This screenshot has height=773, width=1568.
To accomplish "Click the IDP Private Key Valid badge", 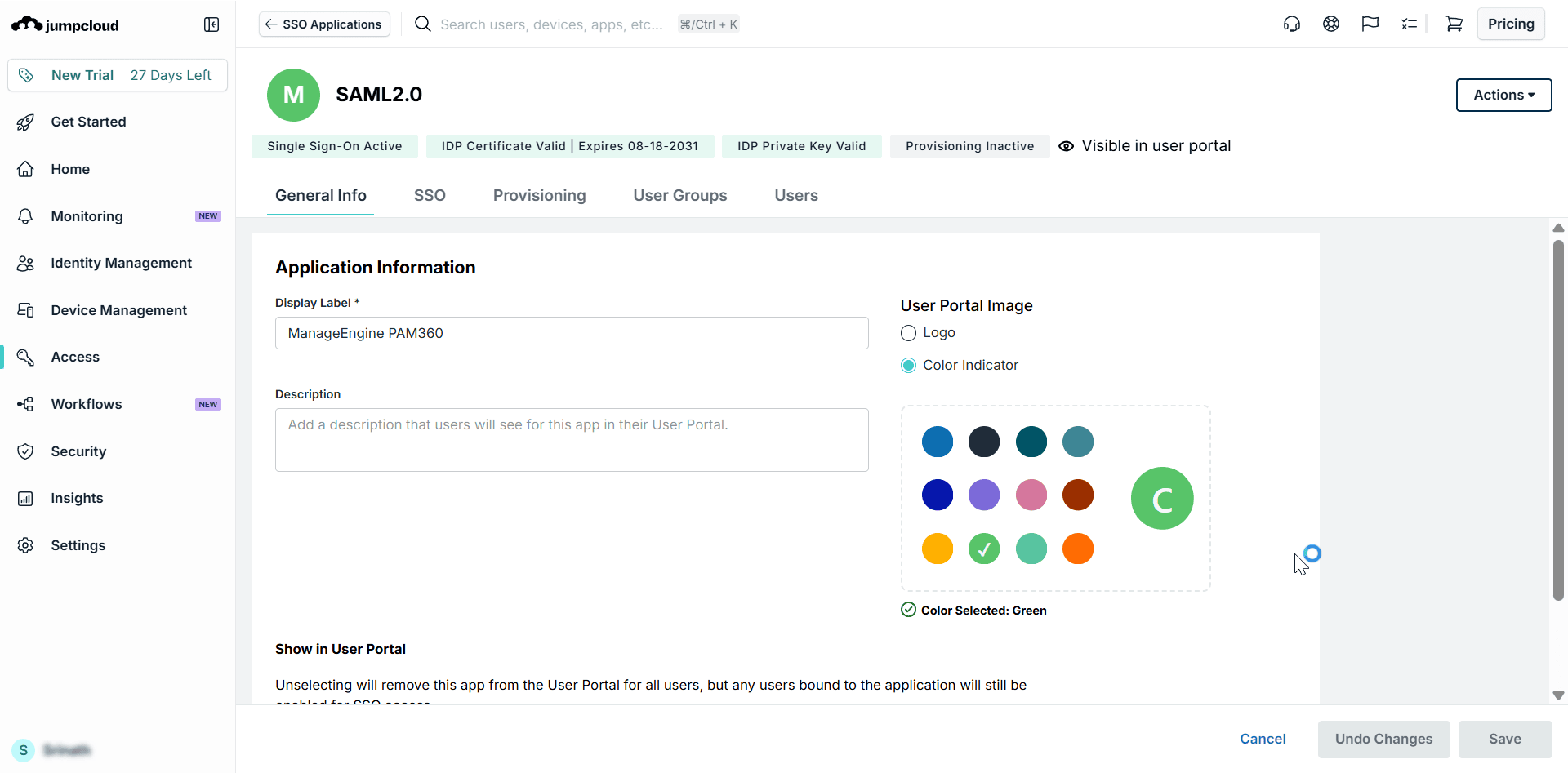I will pos(801,146).
